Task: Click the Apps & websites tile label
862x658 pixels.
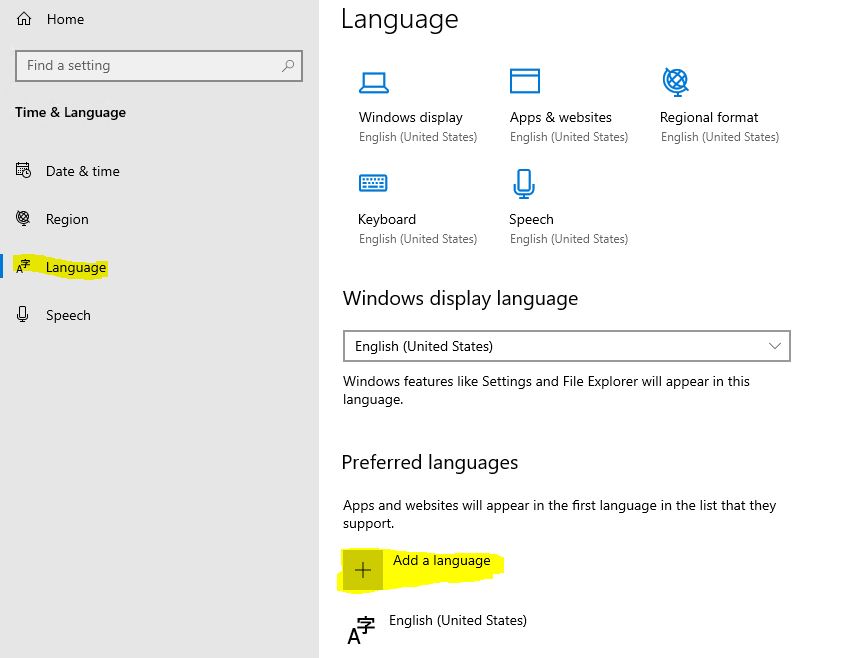Action: click(x=561, y=118)
